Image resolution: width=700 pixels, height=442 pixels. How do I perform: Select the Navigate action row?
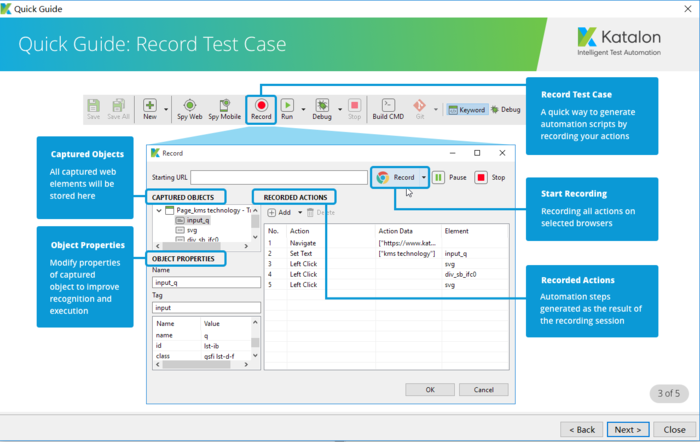pos(387,243)
